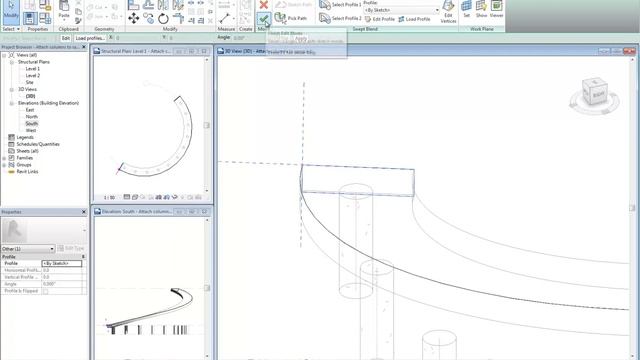Click the Create panel icon
Screen dimensions: 640x360
tap(245, 18)
